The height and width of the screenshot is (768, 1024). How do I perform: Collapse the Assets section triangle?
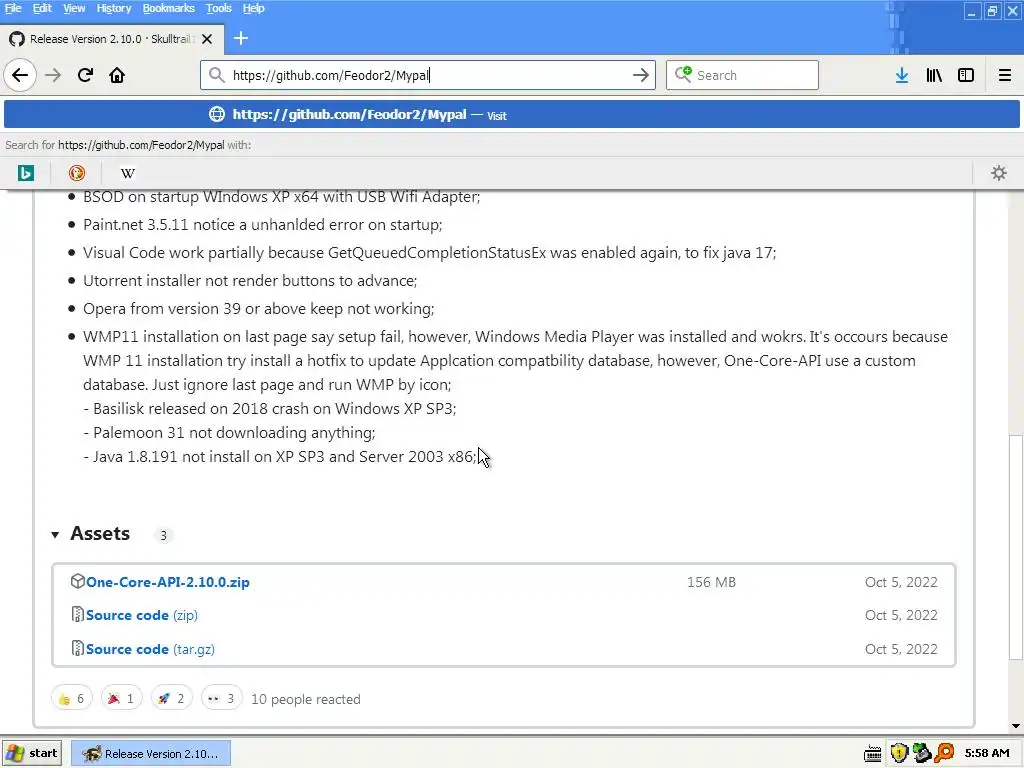click(x=55, y=535)
